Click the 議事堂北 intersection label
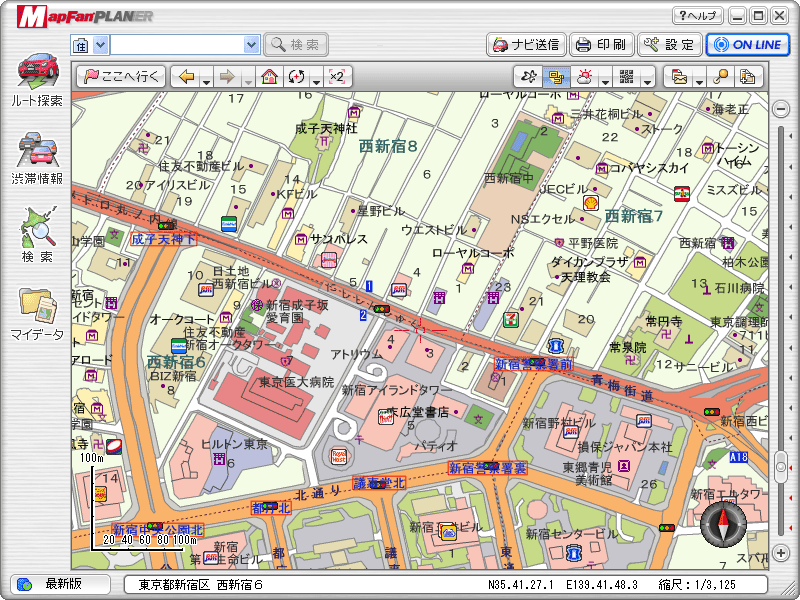This screenshot has width=800, height=600. click(x=379, y=483)
